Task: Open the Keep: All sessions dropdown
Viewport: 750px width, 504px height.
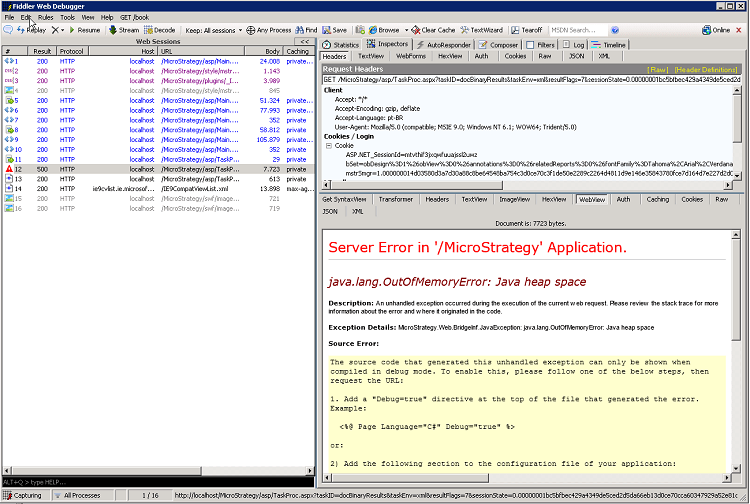Action: (213, 30)
